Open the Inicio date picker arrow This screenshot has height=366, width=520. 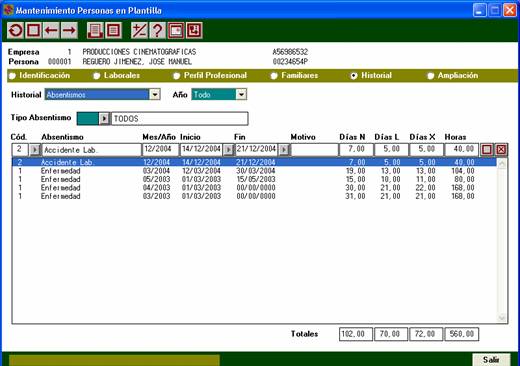point(228,150)
